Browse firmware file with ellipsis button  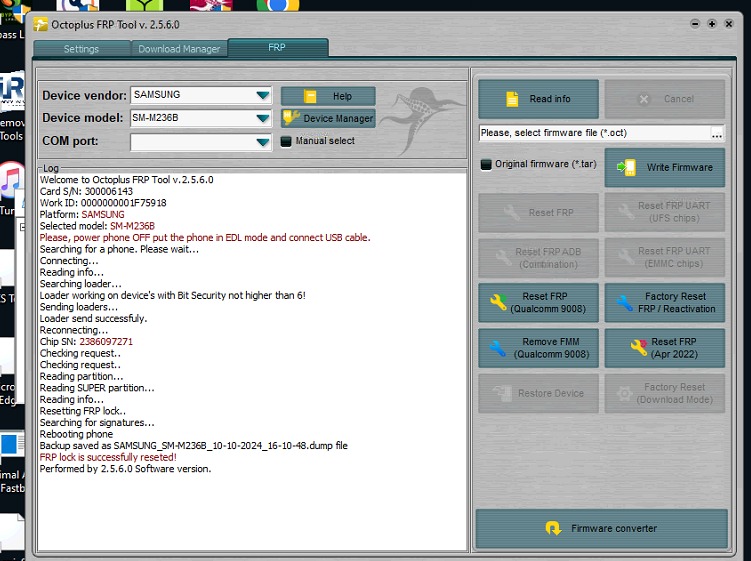(x=717, y=134)
